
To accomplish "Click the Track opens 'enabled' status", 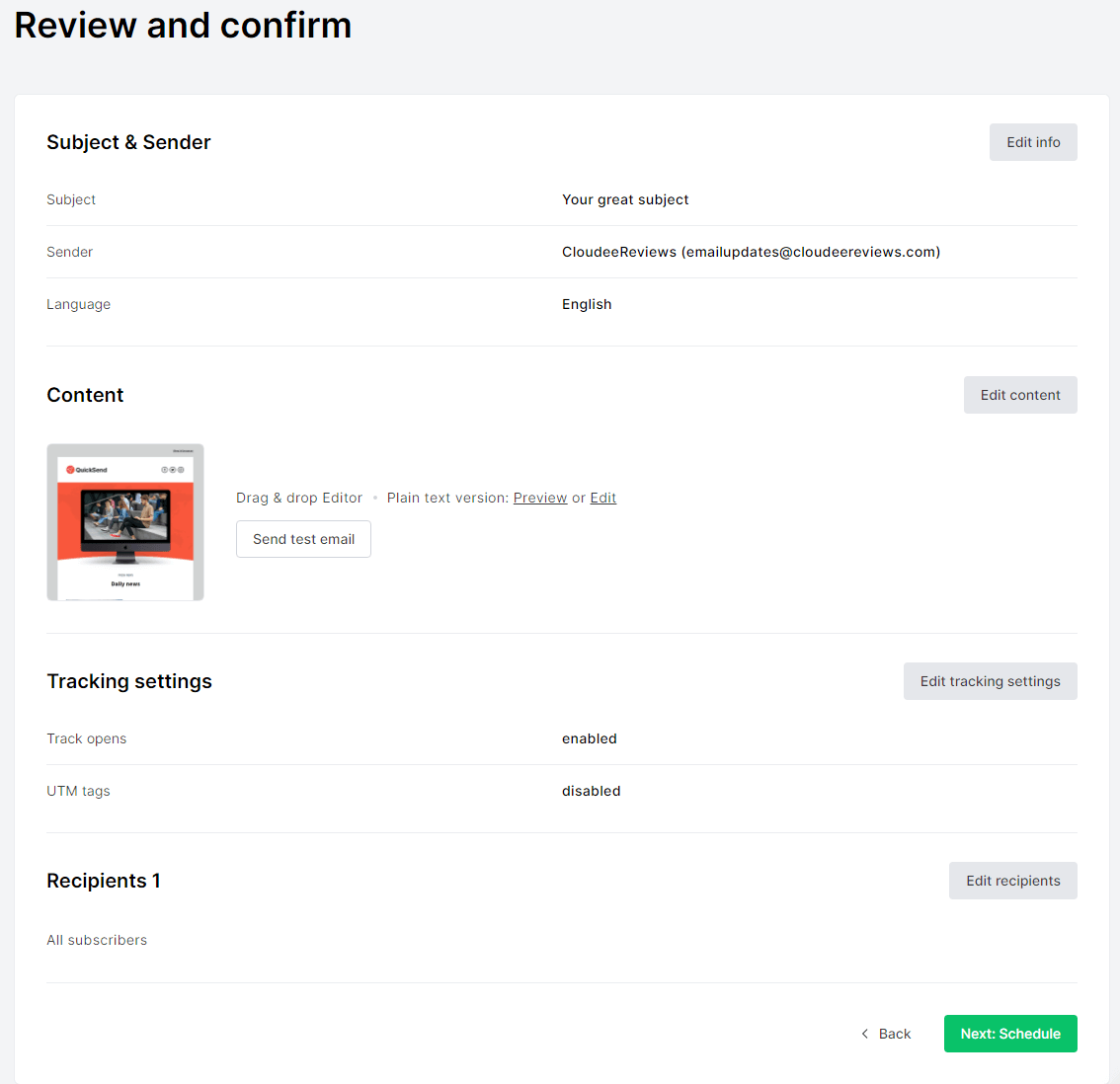I will coord(590,738).
